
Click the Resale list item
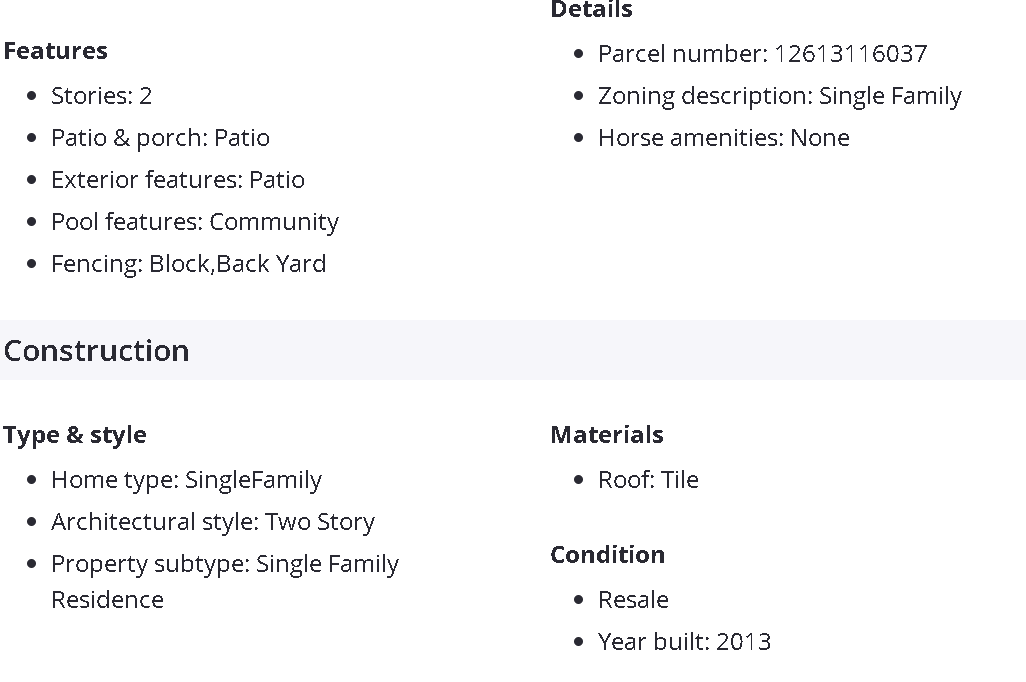(x=633, y=600)
